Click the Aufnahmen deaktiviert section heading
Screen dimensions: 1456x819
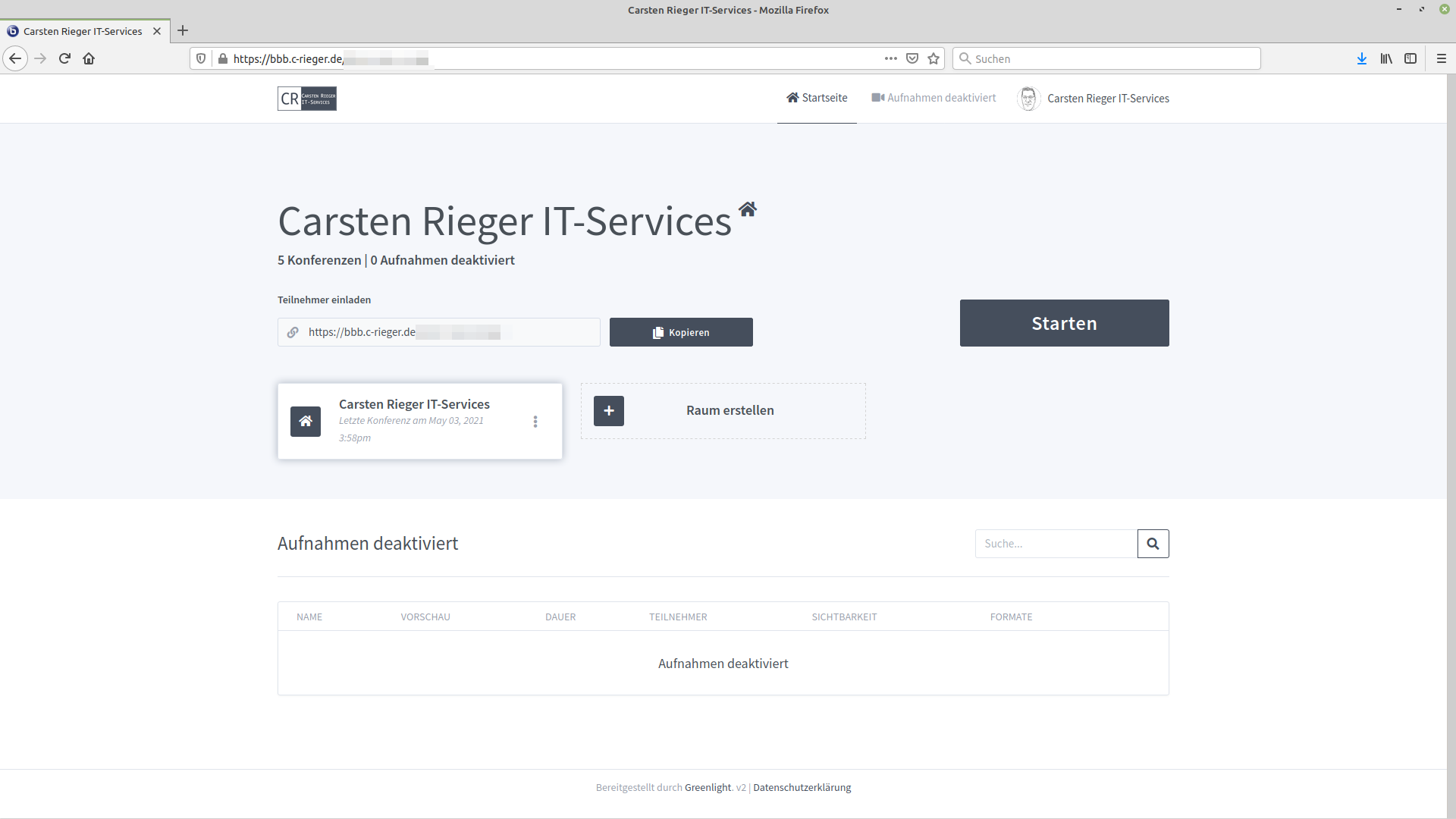click(x=368, y=544)
